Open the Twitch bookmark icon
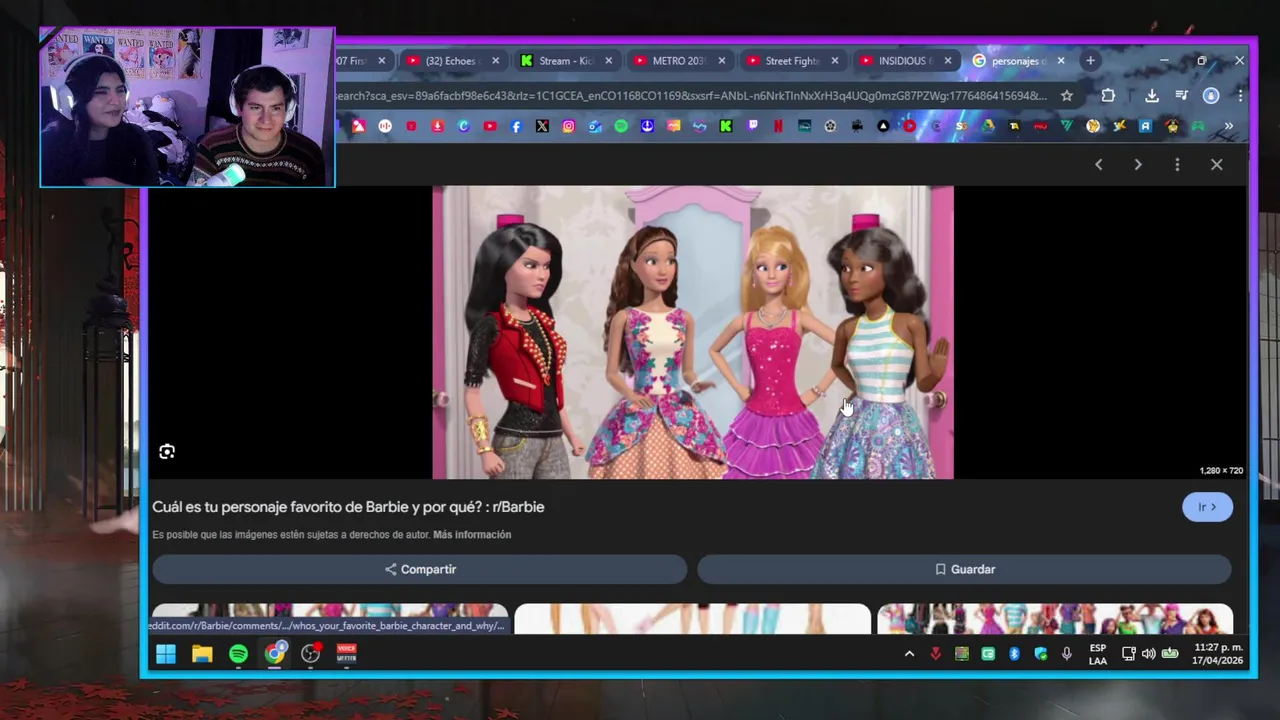The width and height of the screenshot is (1280, 720). pos(752,126)
